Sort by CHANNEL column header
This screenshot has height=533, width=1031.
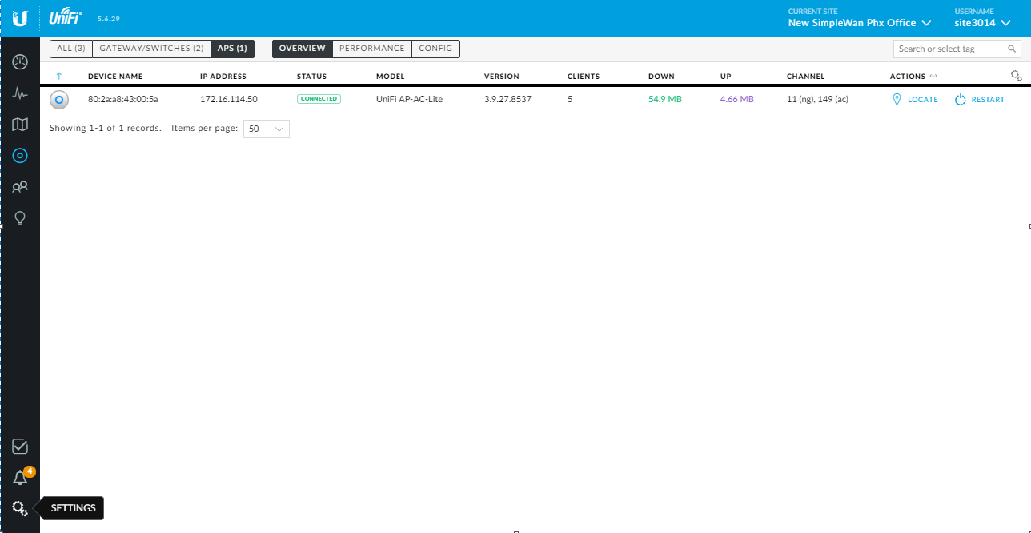coord(805,76)
